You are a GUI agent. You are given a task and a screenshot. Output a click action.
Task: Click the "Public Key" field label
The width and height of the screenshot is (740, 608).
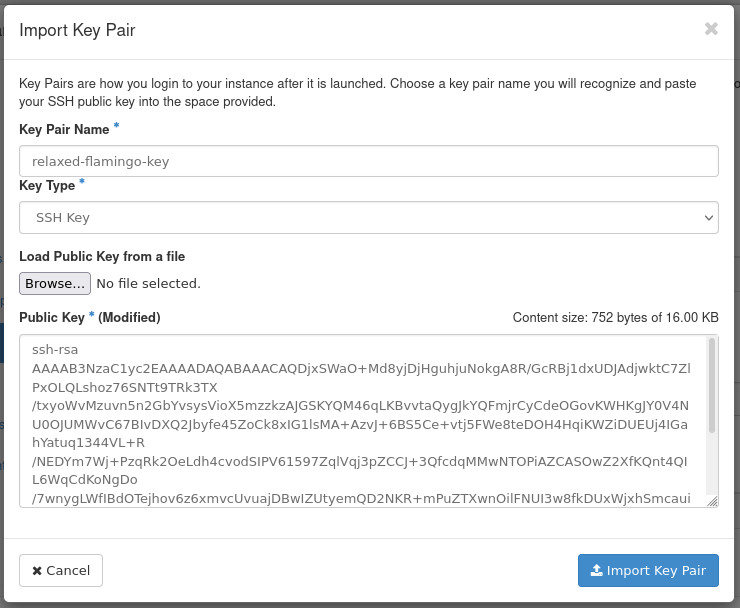(x=53, y=317)
